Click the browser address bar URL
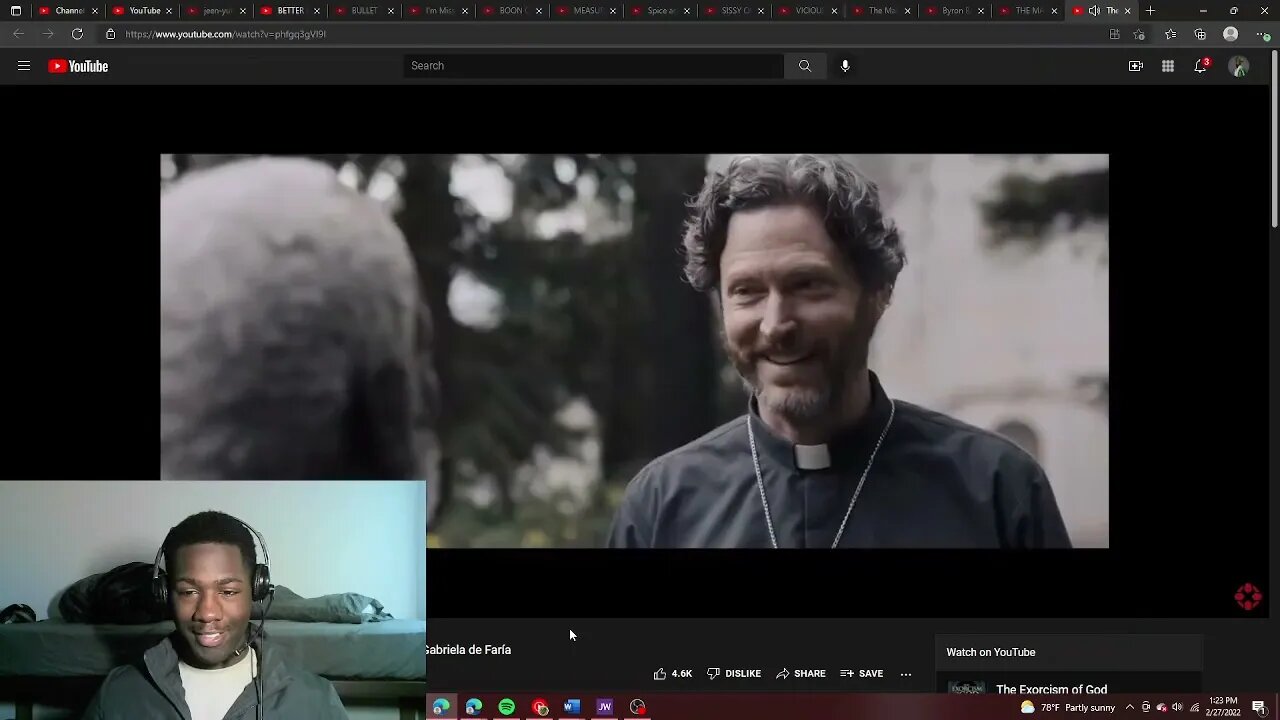Viewport: 1280px width, 720px height. [225, 34]
